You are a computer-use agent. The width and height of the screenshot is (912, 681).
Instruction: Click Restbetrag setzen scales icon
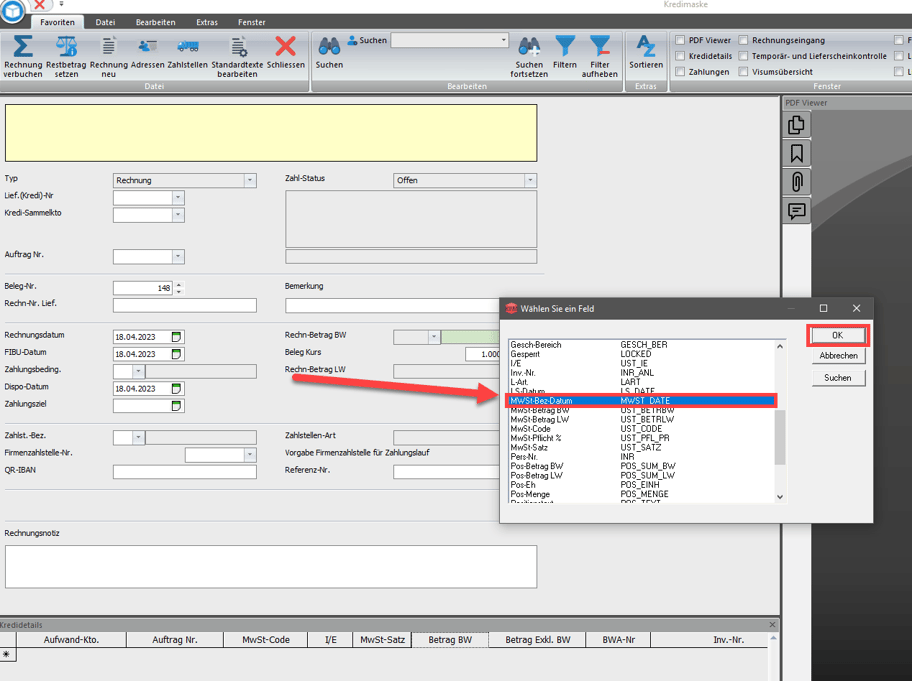tap(66, 47)
